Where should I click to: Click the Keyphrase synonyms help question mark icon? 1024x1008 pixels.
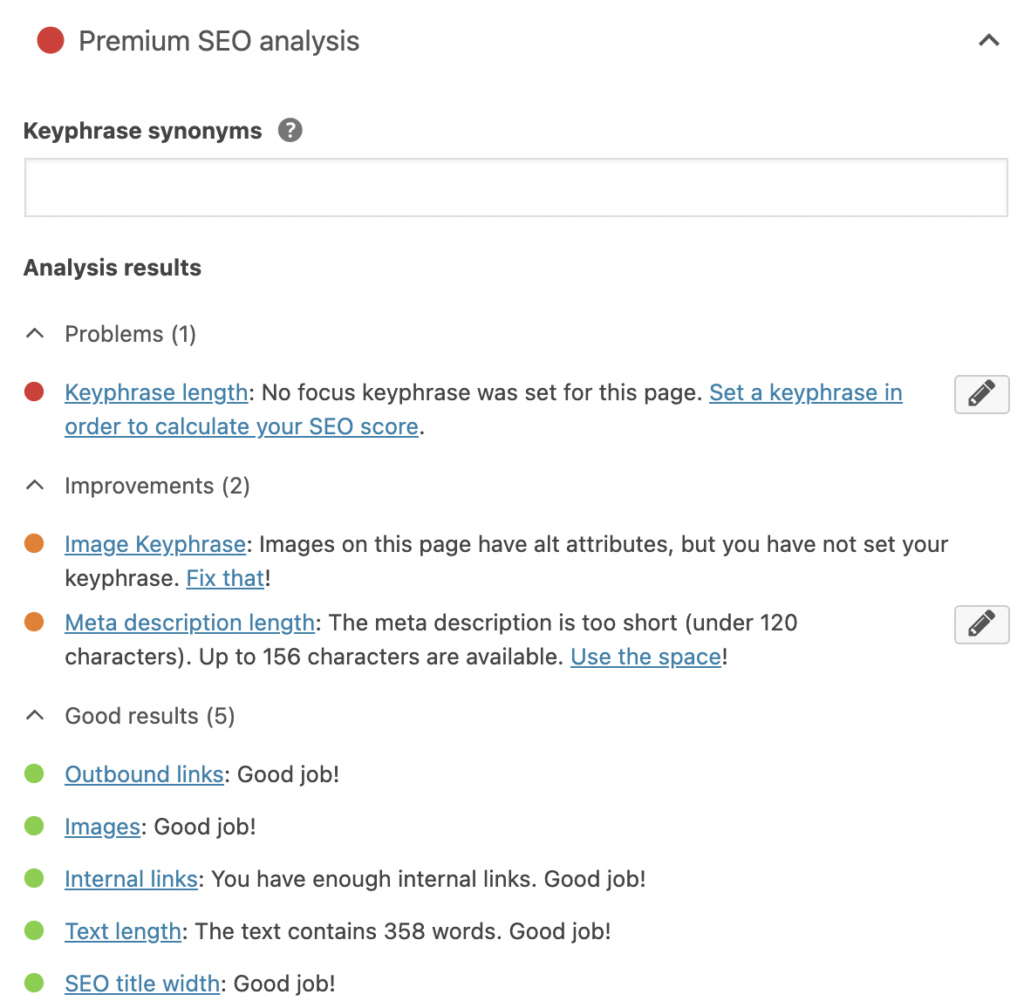tap(290, 131)
